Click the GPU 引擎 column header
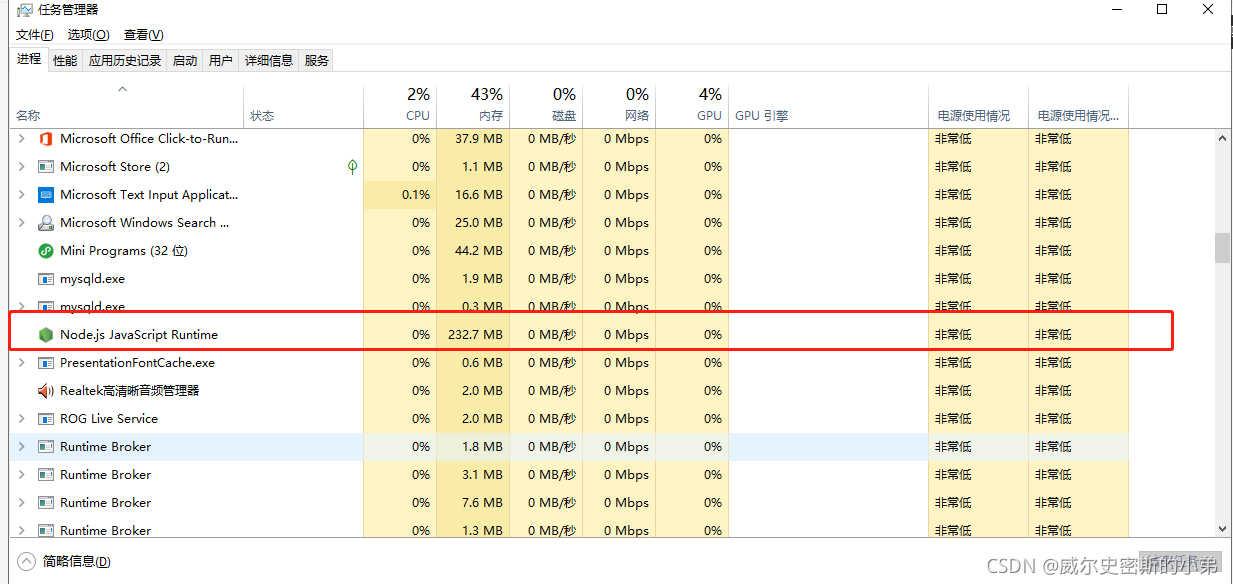1233x584 pixels. [828, 105]
